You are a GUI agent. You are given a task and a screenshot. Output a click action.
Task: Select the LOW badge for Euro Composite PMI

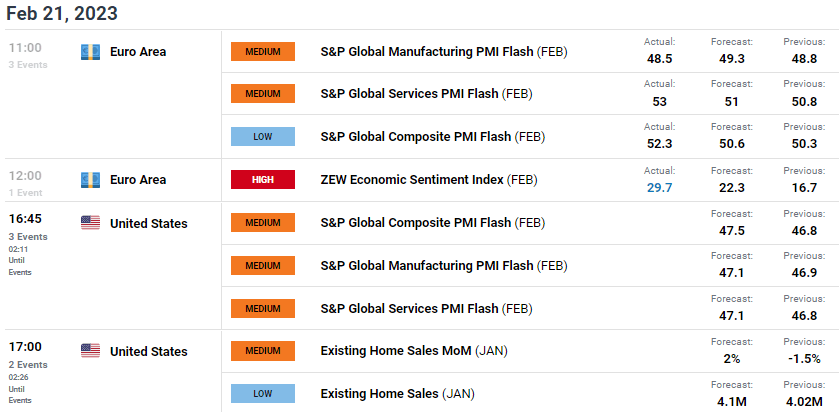click(x=263, y=136)
